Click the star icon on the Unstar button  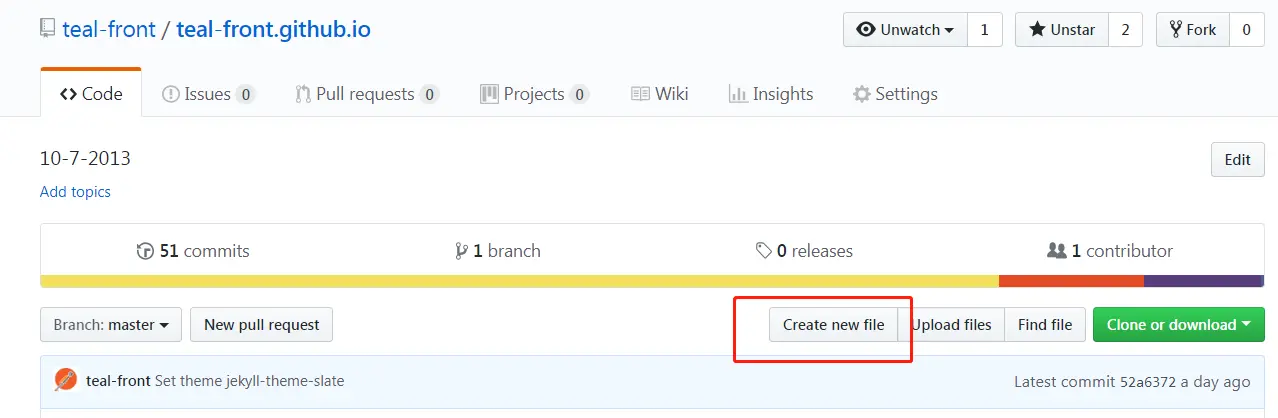[x=1037, y=30]
